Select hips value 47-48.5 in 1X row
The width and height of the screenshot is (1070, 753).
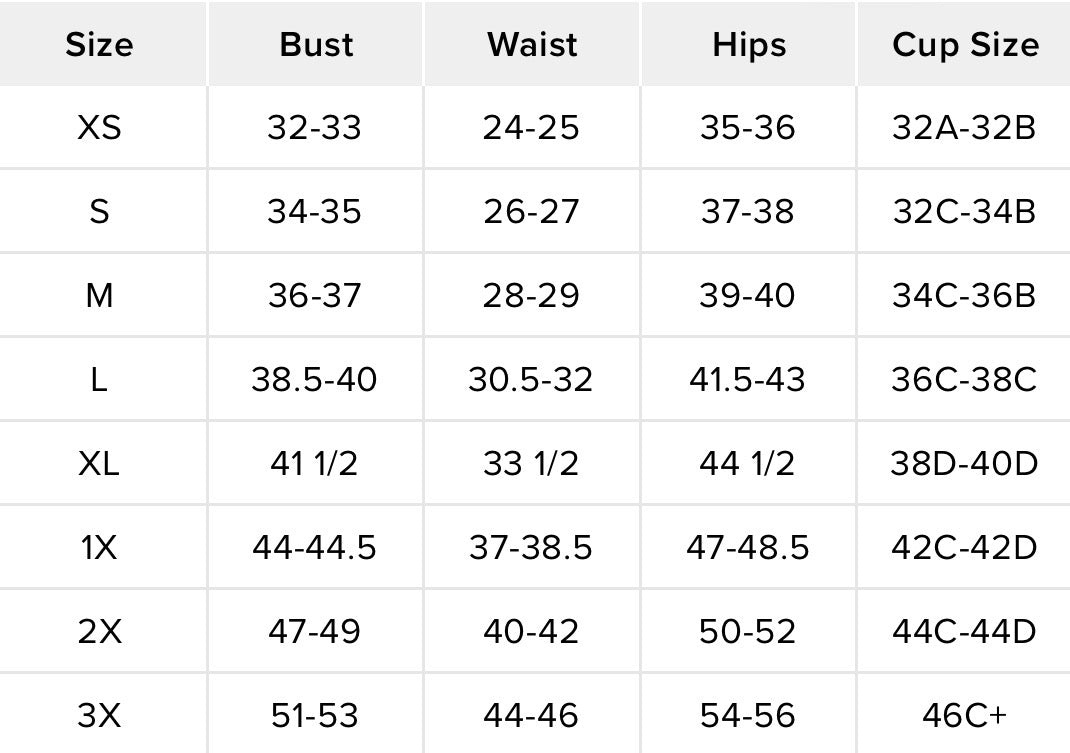pyautogui.click(x=748, y=548)
